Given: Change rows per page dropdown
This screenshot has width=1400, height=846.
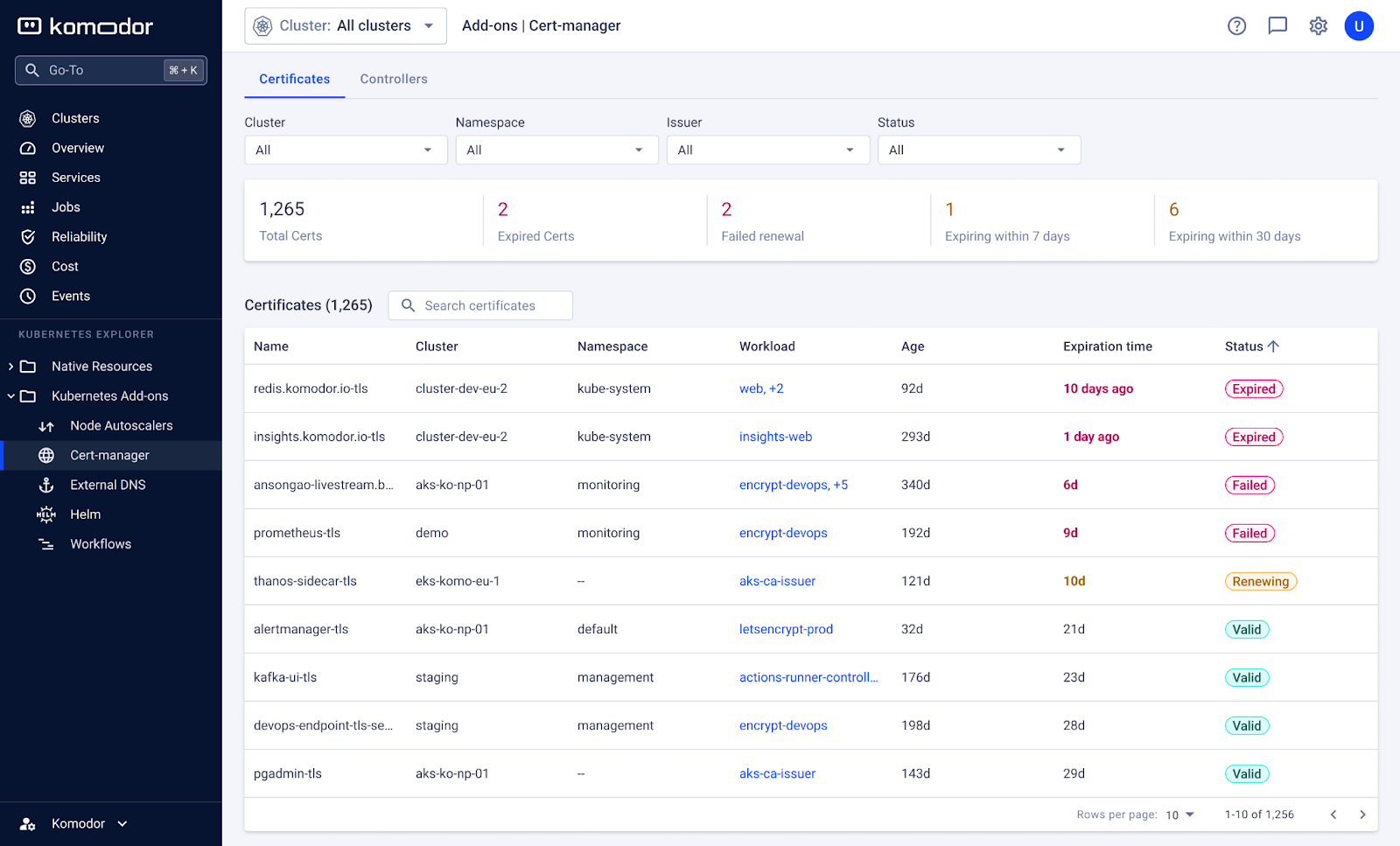Looking at the screenshot, I should pyautogui.click(x=1179, y=815).
